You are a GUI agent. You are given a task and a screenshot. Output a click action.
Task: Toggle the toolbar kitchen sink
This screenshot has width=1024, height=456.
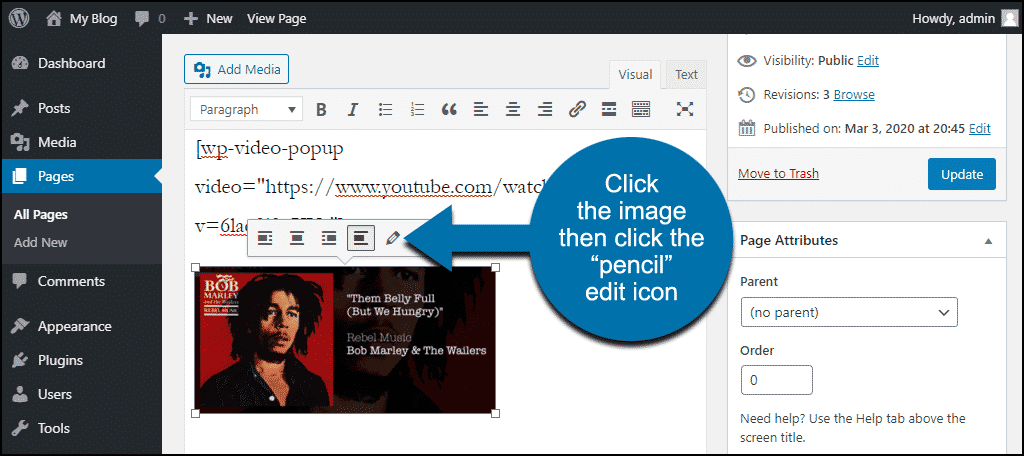pos(641,109)
